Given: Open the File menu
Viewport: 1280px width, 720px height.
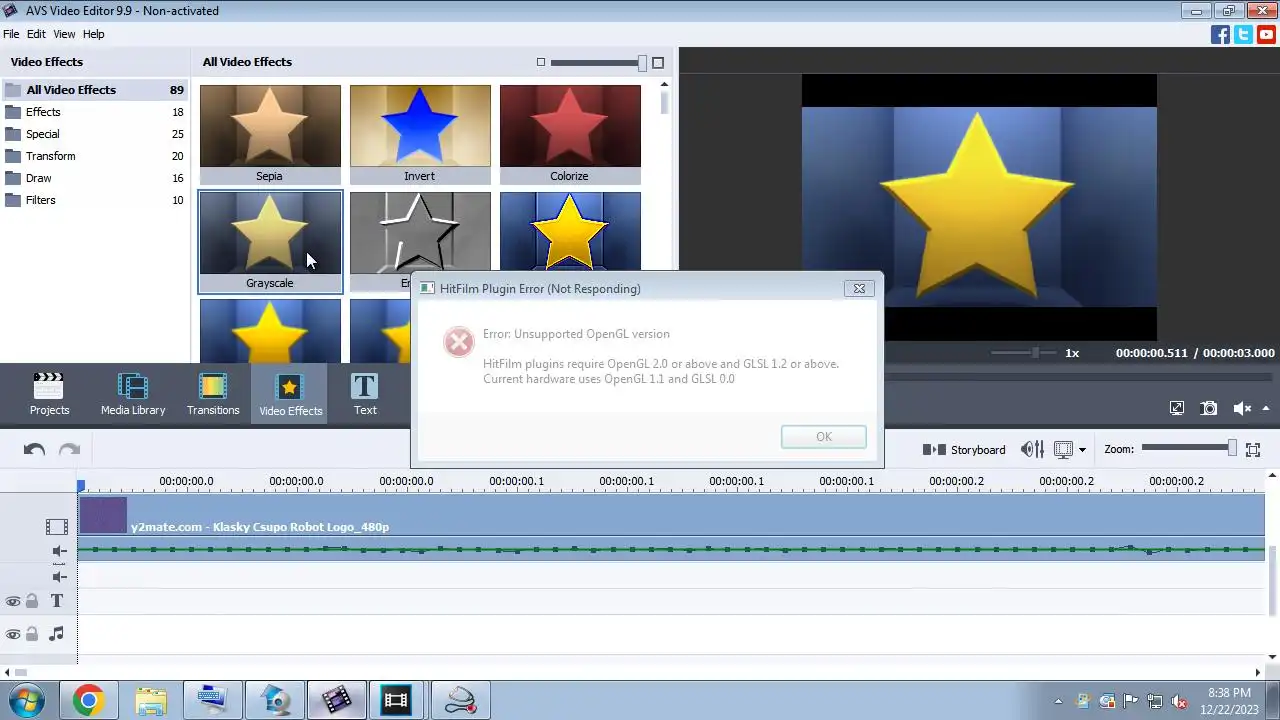Looking at the screenshot, I should click(11, 34).
